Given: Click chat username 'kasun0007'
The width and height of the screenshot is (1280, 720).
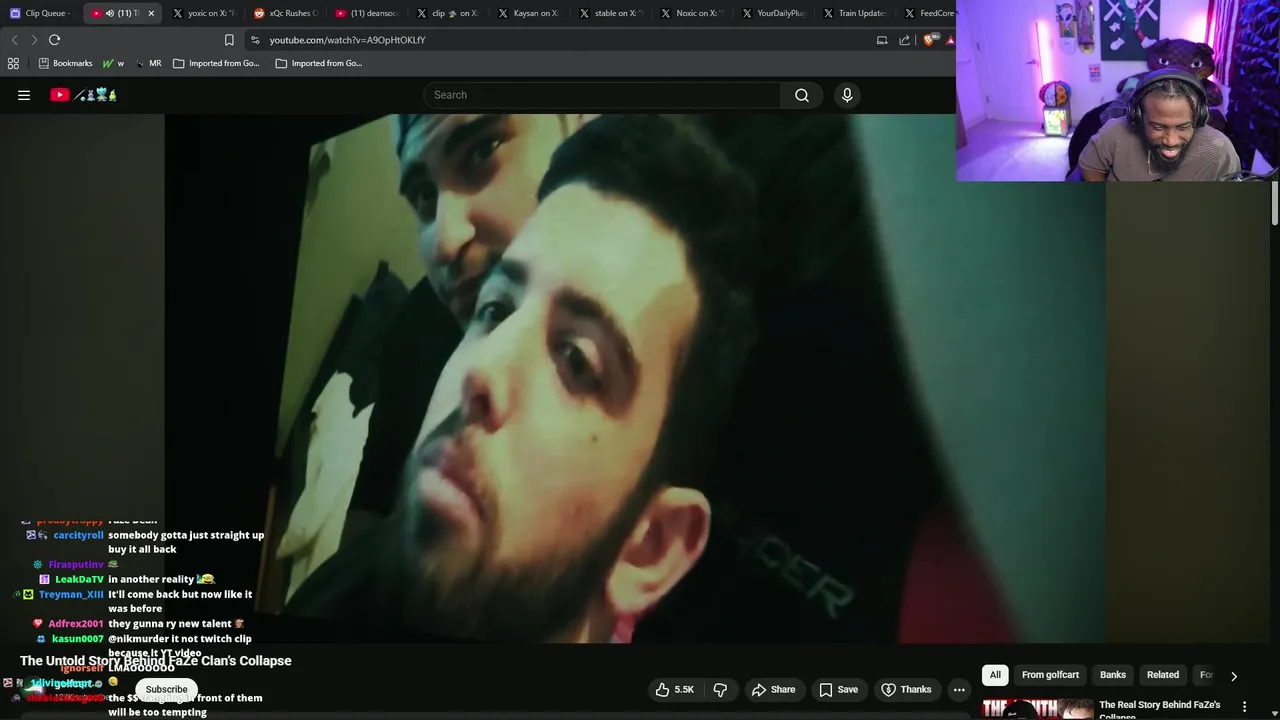Looking at the screenshot, I should coord(78,639).
